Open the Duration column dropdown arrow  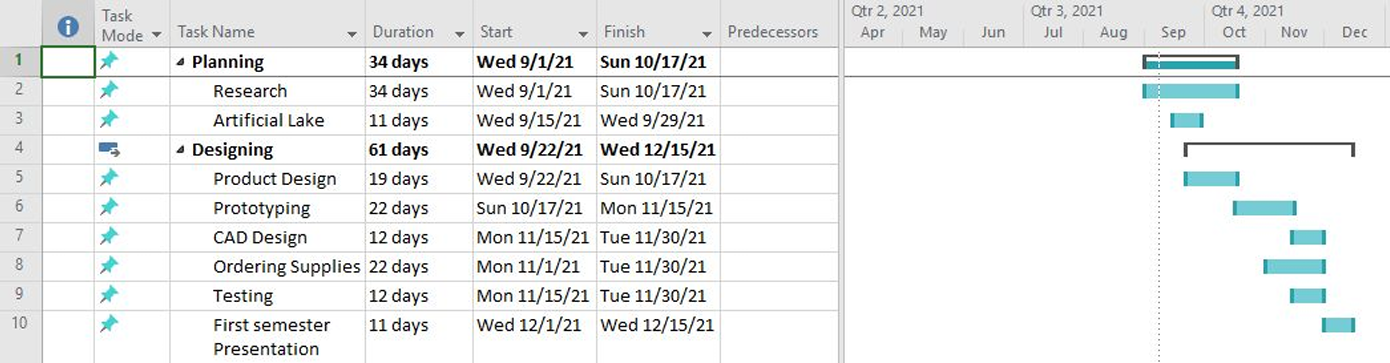[x=459, y=34]
